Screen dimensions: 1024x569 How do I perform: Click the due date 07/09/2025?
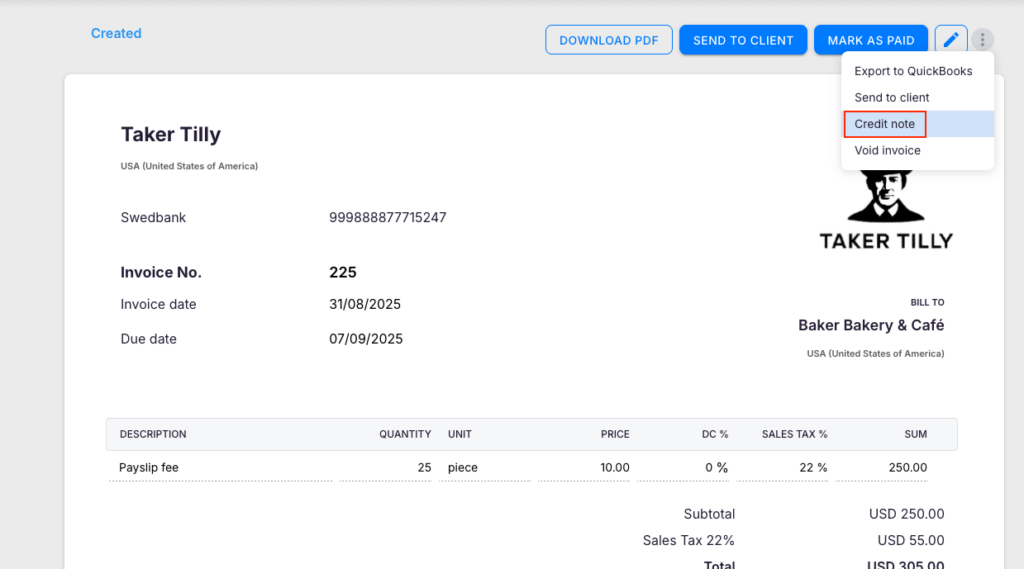pyautogui.click(x=366, y=339)
